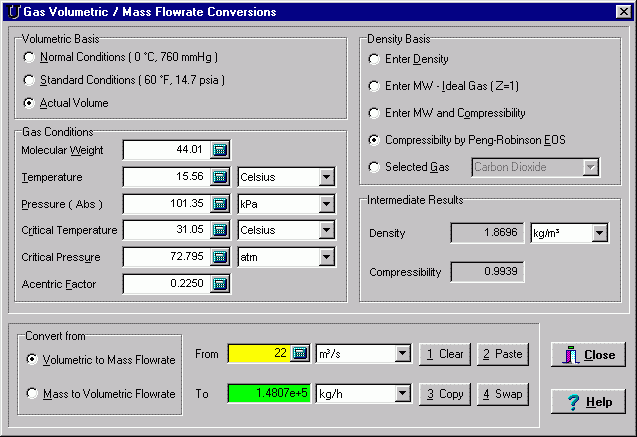Open Critical Pressure unit dropdown showing atm
Screen dimensions: 637x437
326,257
